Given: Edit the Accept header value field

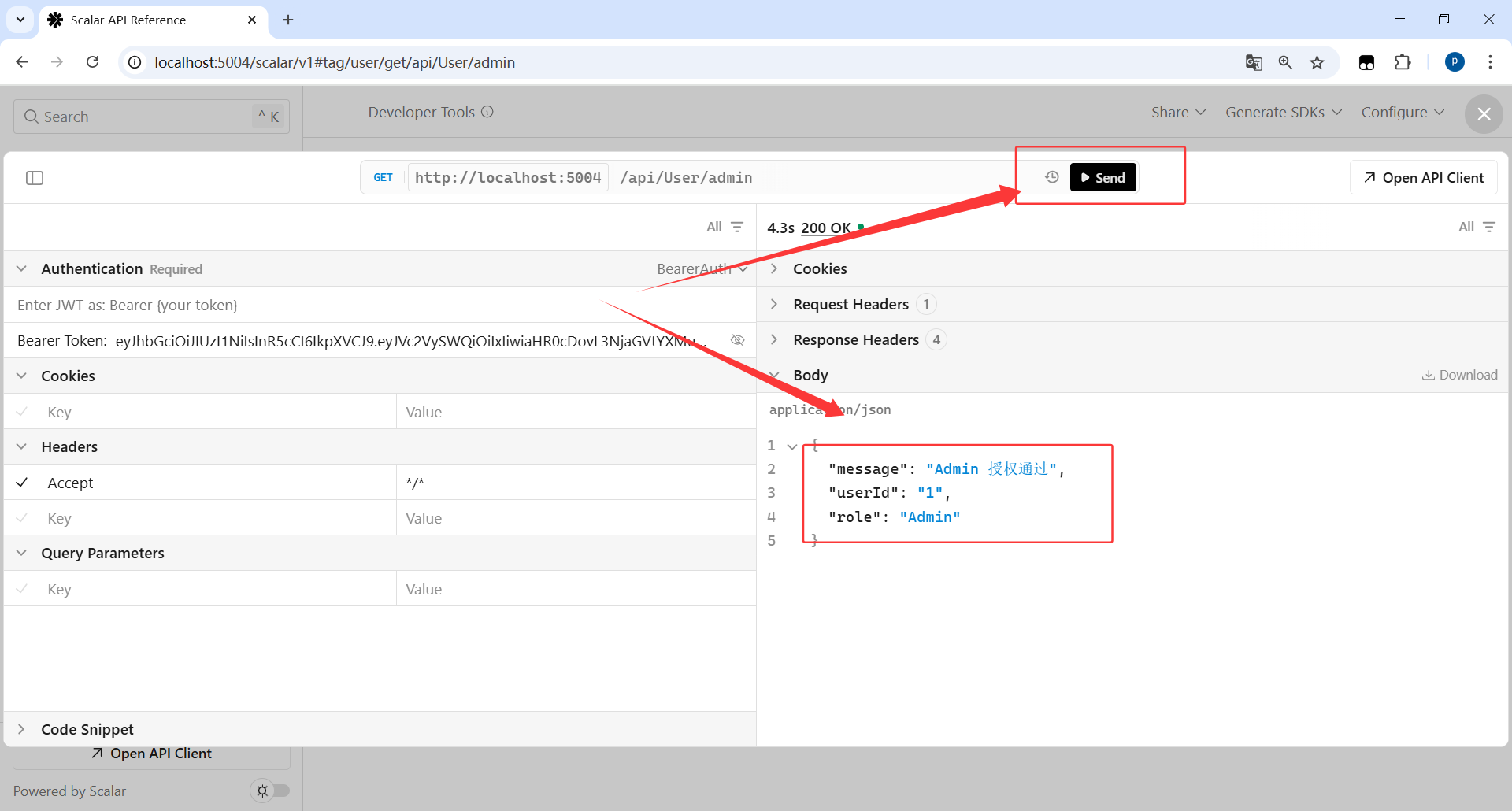Looking at the screenshot, I should [x=576, y=482].
